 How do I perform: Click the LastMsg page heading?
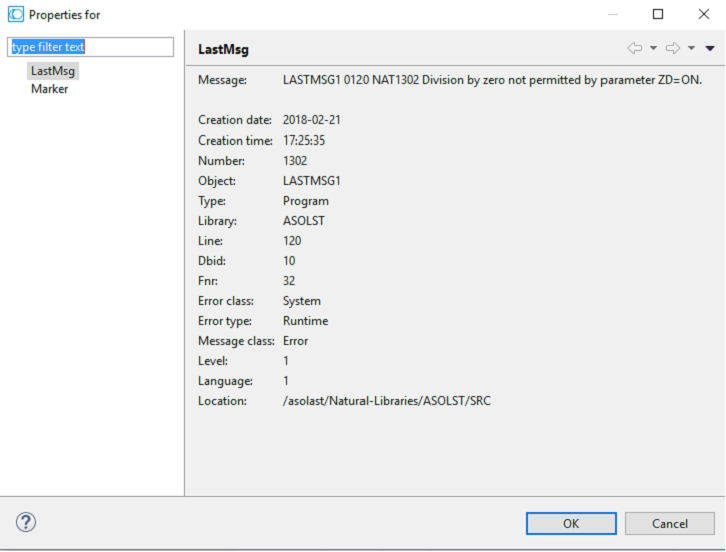click(x=224, y=49)
